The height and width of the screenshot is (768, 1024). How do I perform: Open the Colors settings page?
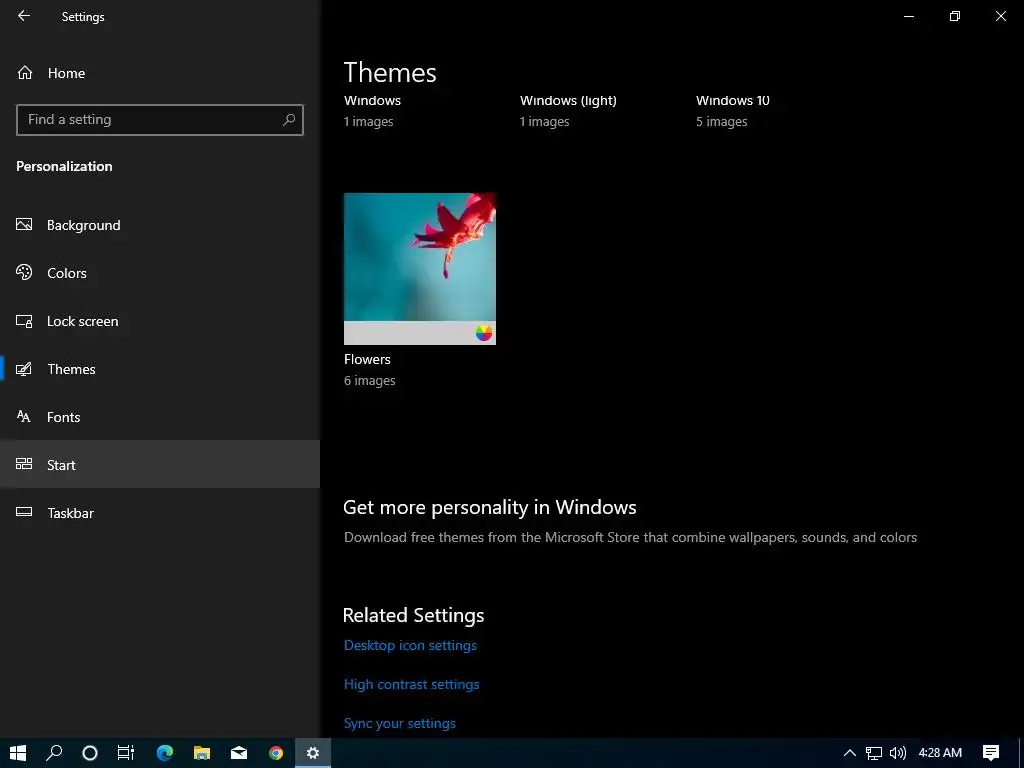pyautogui.click(x=160, y=273)
